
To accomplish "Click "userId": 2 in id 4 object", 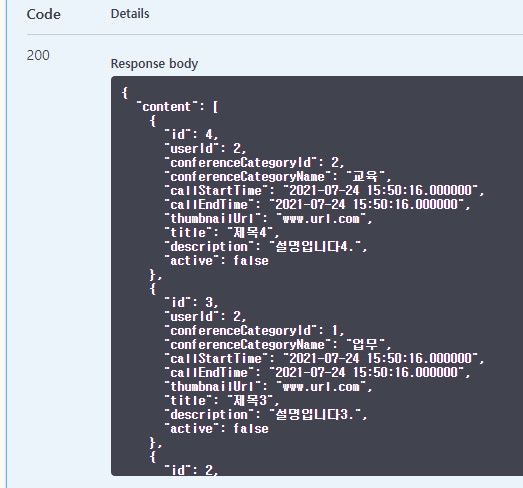I will [205, 148].
